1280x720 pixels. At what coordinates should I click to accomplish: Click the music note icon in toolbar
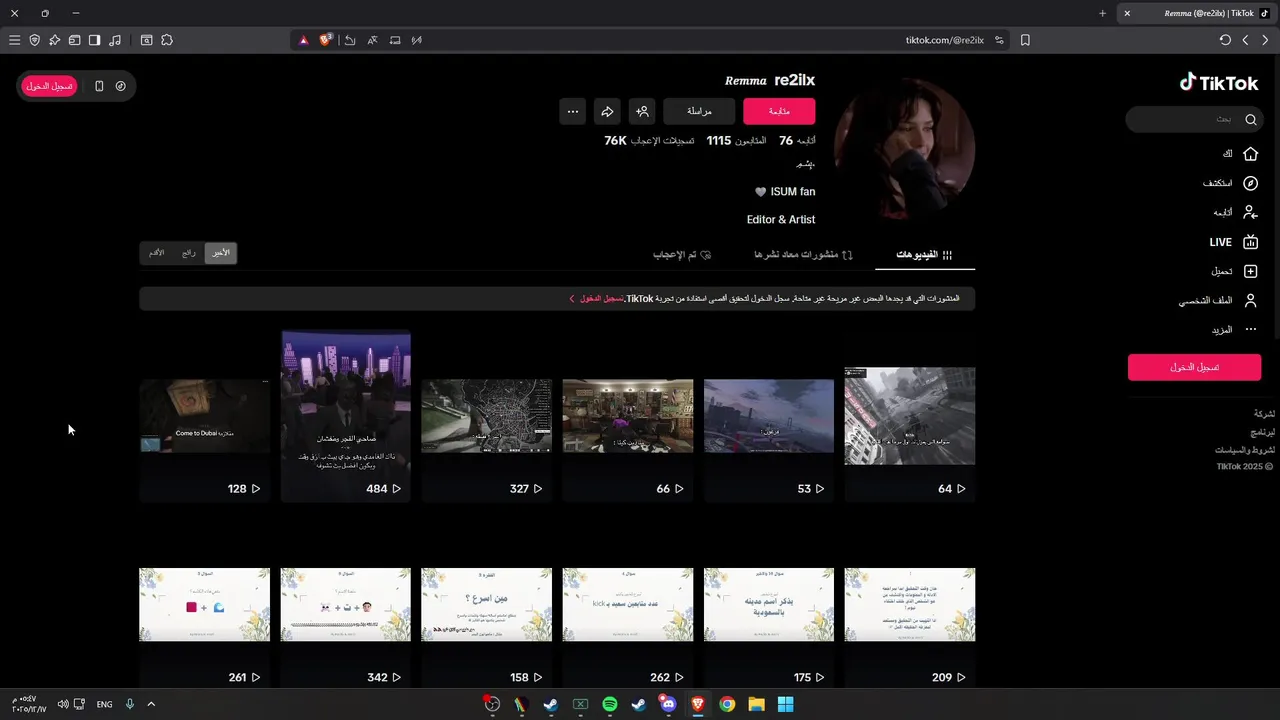(x=115, y=40)
